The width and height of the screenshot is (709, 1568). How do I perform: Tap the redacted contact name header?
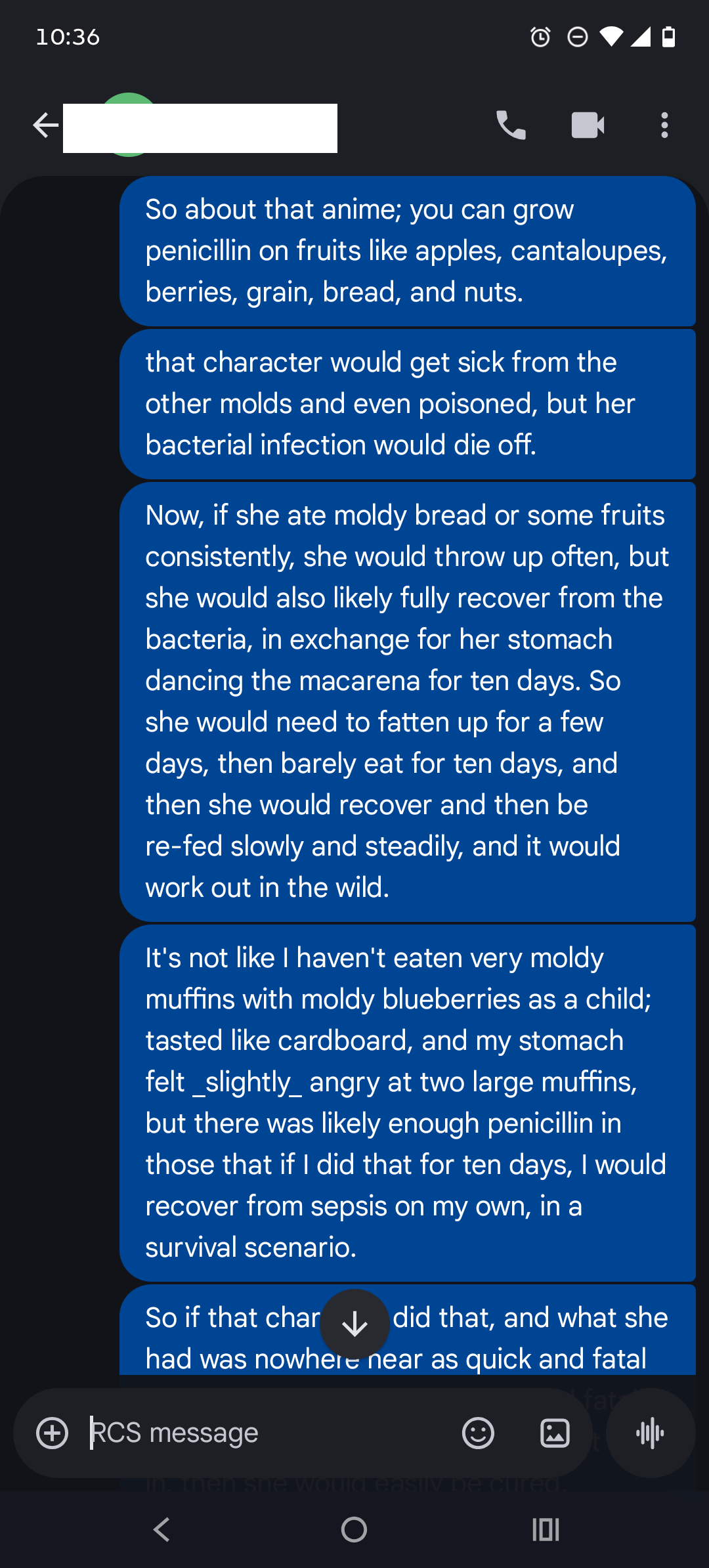pos(200,128)
